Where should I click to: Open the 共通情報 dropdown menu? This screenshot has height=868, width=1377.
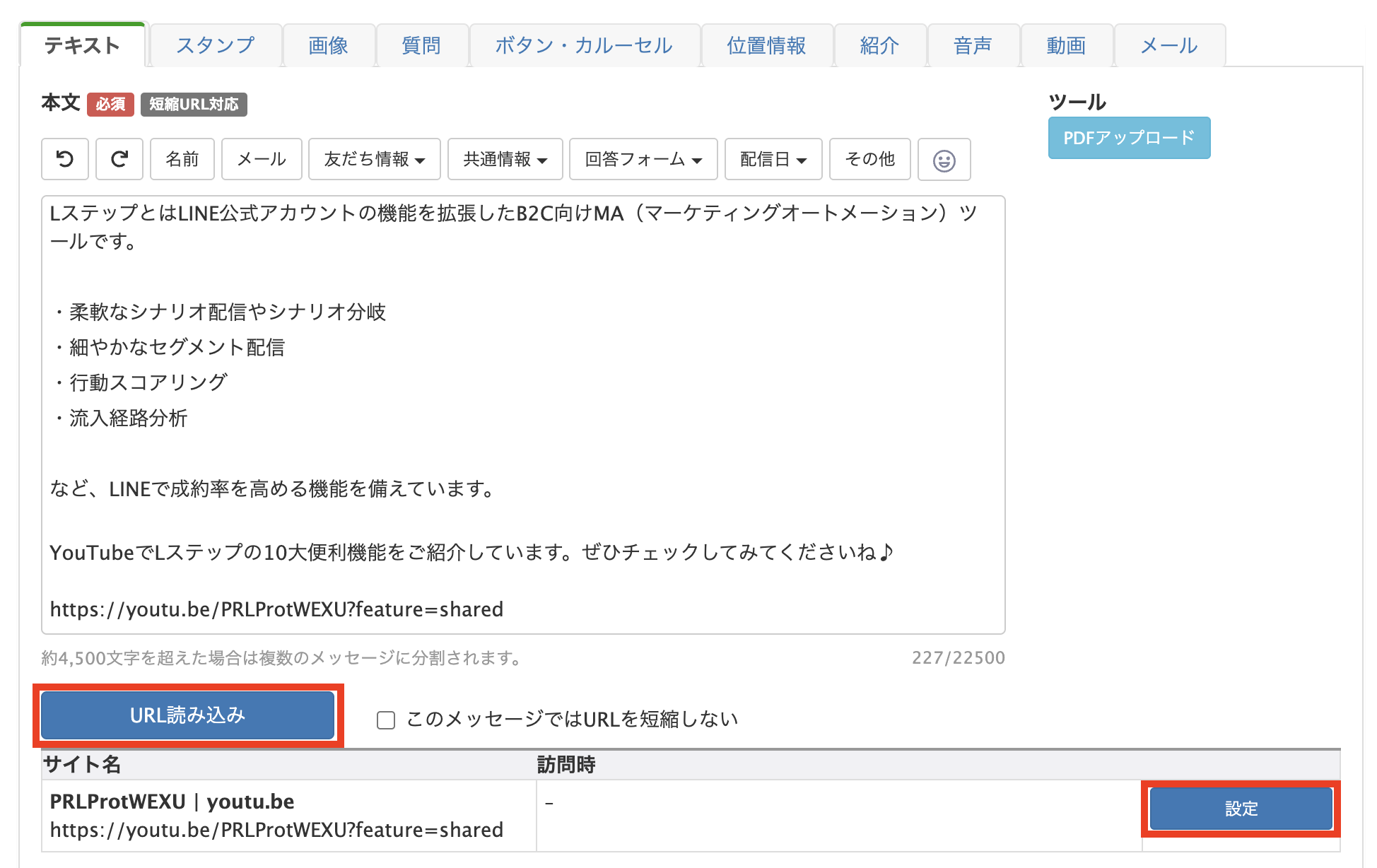505,159
